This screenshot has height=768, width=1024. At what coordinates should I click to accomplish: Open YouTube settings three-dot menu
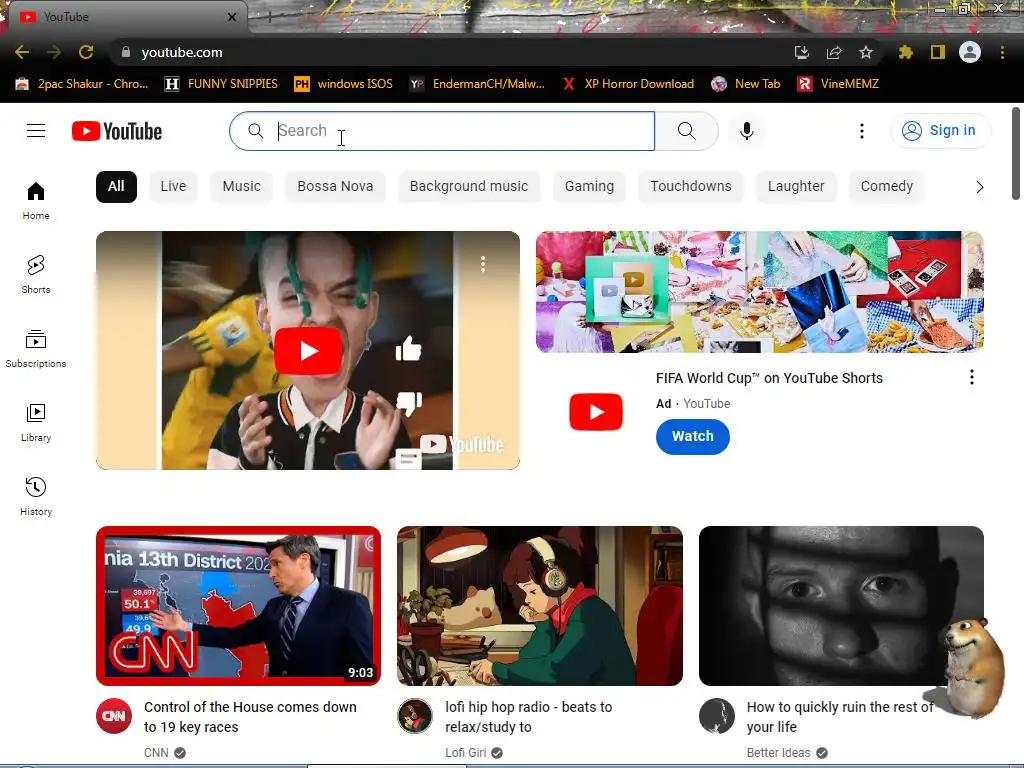click(862, 131)
